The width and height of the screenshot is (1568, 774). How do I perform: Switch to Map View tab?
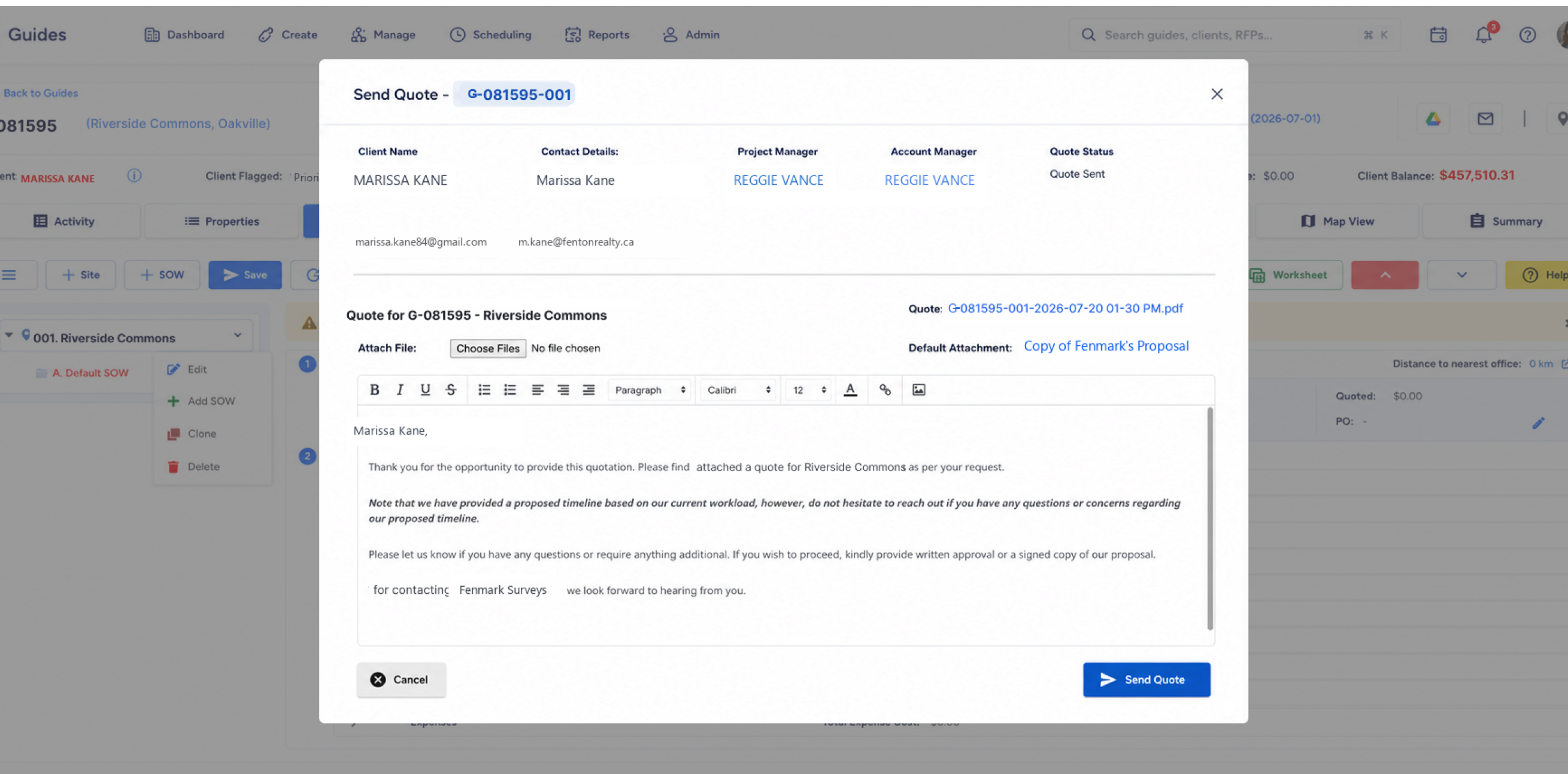coord(1337,221)
